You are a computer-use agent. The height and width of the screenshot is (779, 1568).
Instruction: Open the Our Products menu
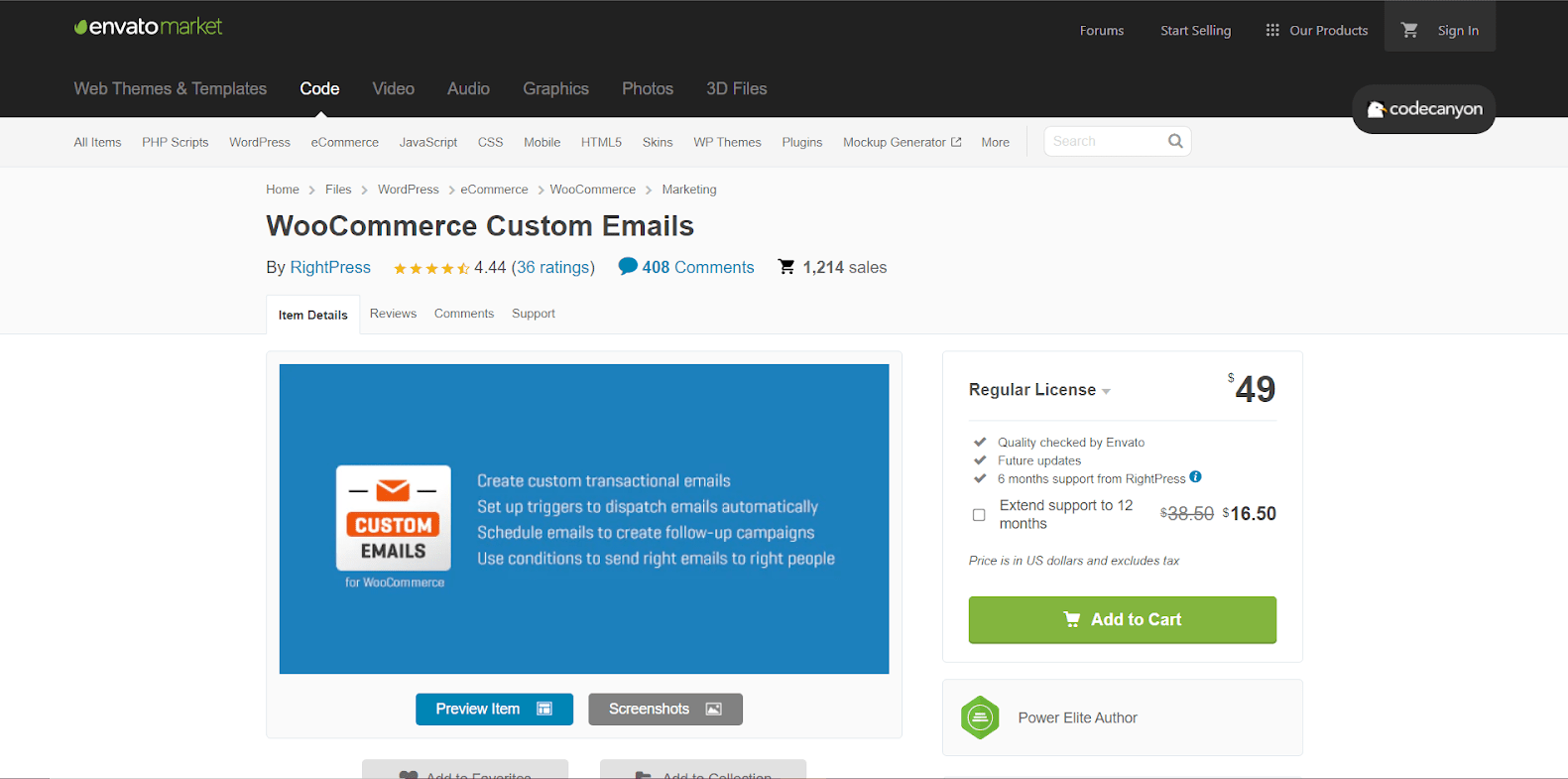(x=1317, y=30)
